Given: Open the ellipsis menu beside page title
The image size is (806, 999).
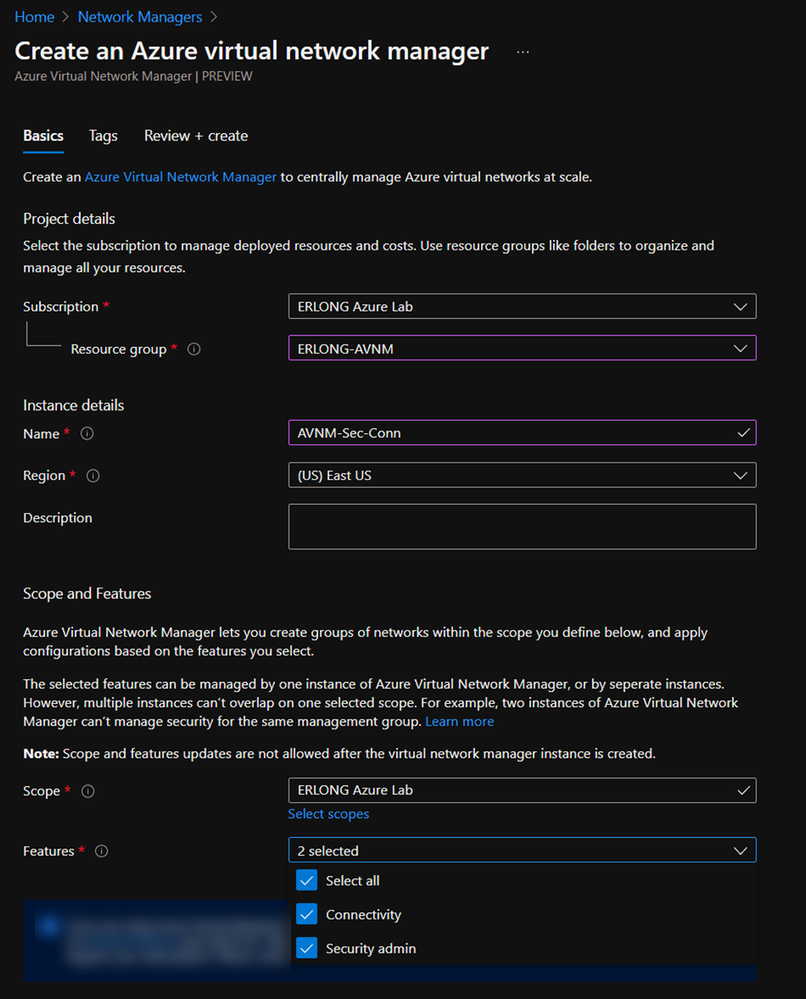Looking at the screenshot, I should click(x=522, y=52).
